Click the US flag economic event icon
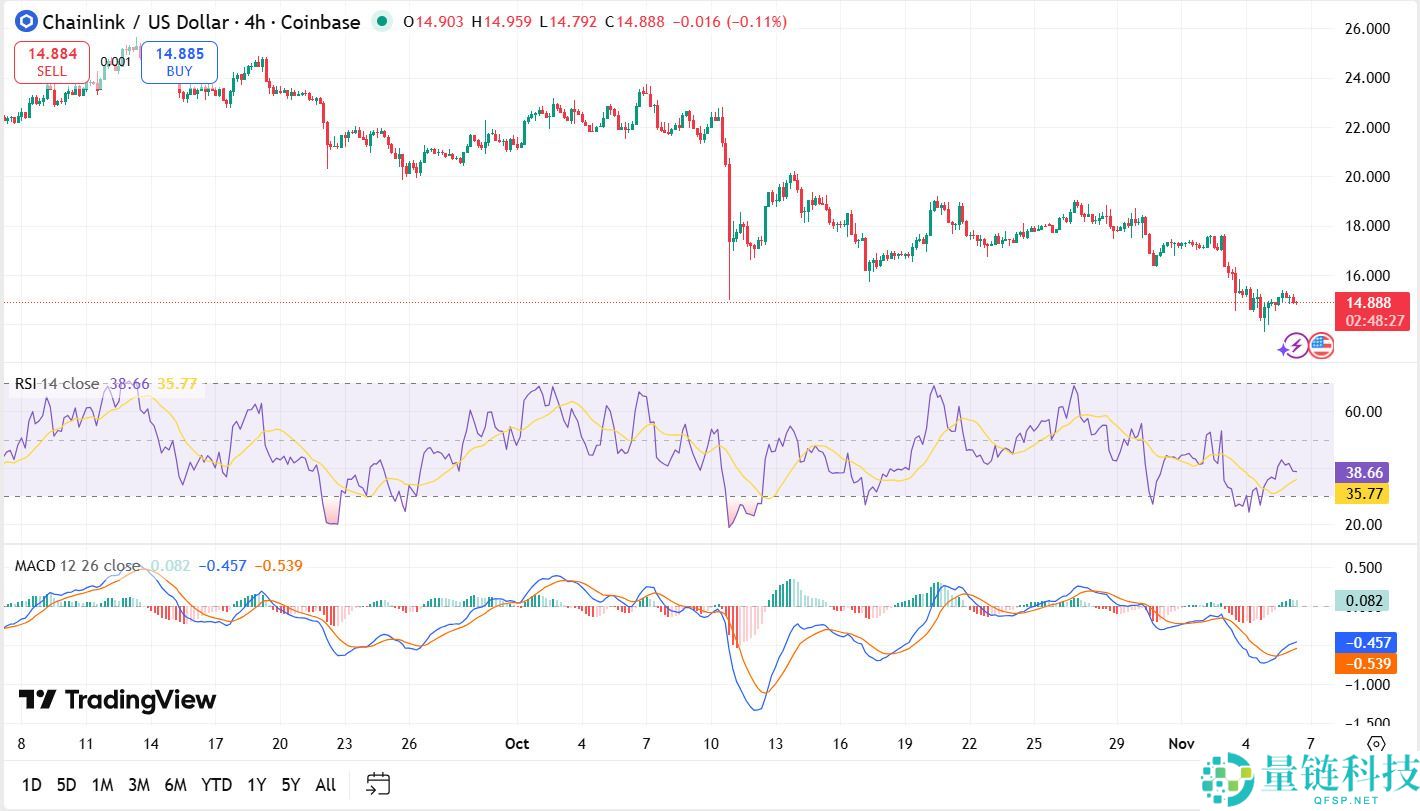 [x=1321, y=346]
